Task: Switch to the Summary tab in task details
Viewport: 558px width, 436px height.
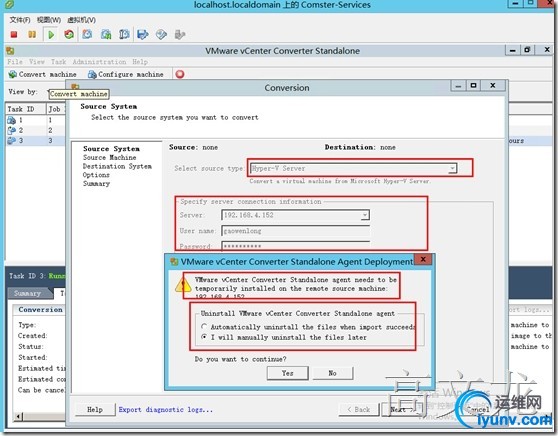Action: tap(28, 293)
